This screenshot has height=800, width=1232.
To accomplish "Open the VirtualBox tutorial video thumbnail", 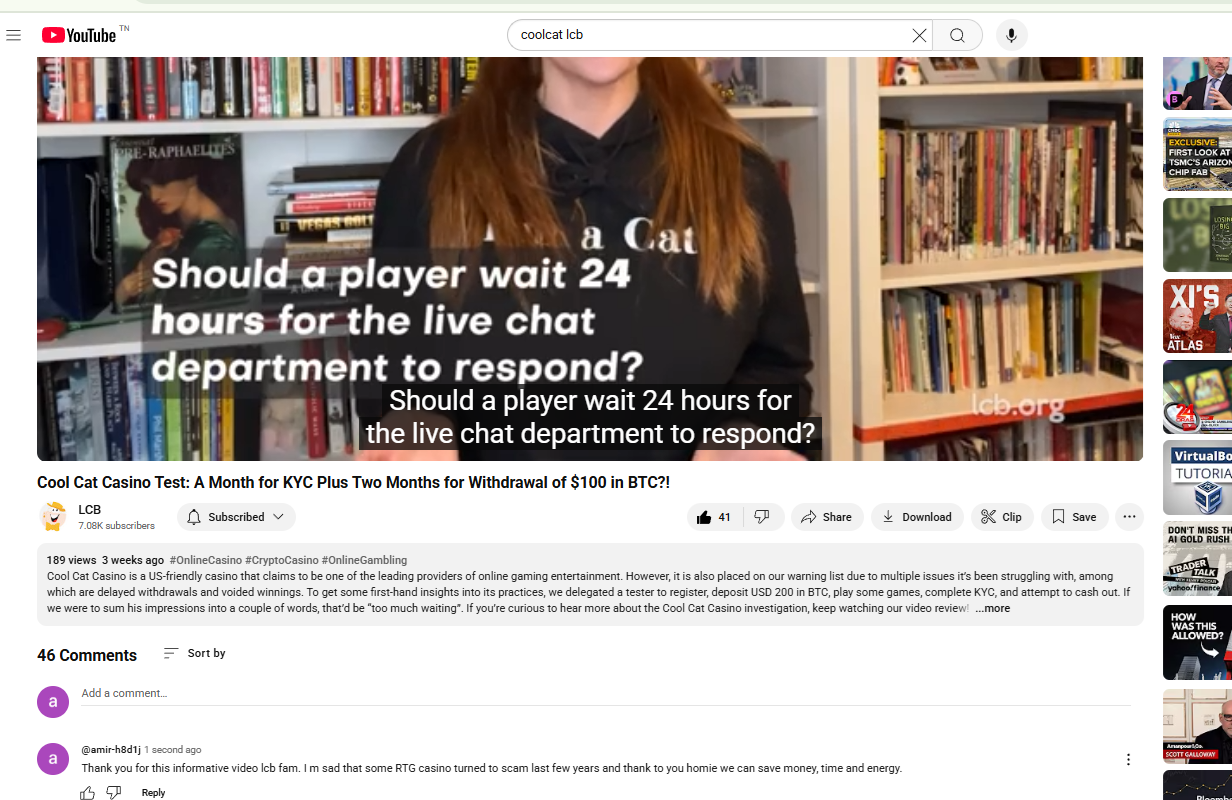I will point(1197,478).
